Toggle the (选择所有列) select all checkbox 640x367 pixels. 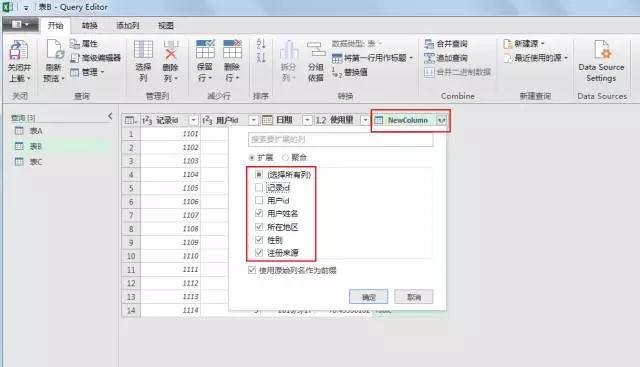coord(259,175)
